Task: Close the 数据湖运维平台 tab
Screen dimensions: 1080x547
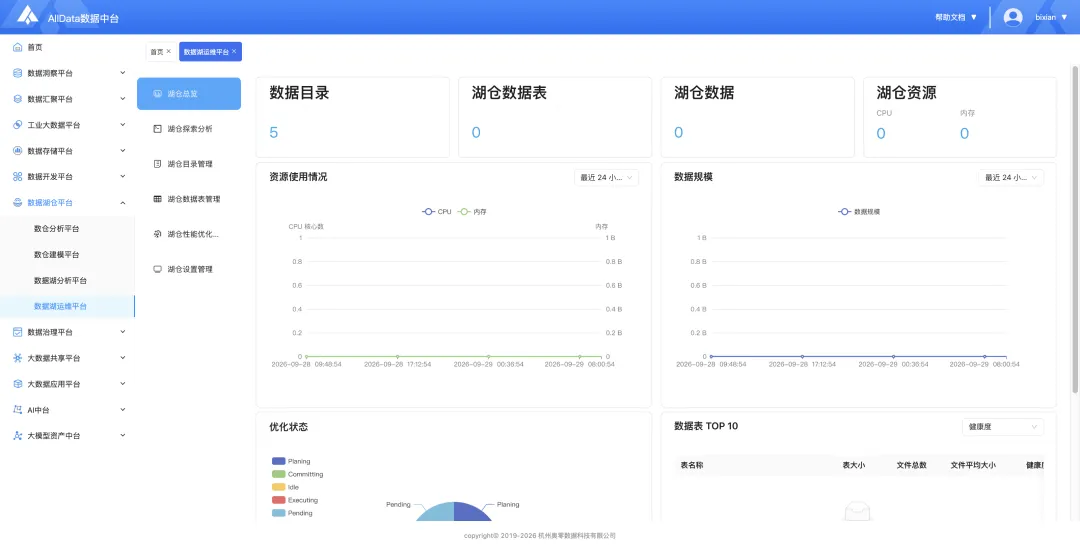Action: 234,51
